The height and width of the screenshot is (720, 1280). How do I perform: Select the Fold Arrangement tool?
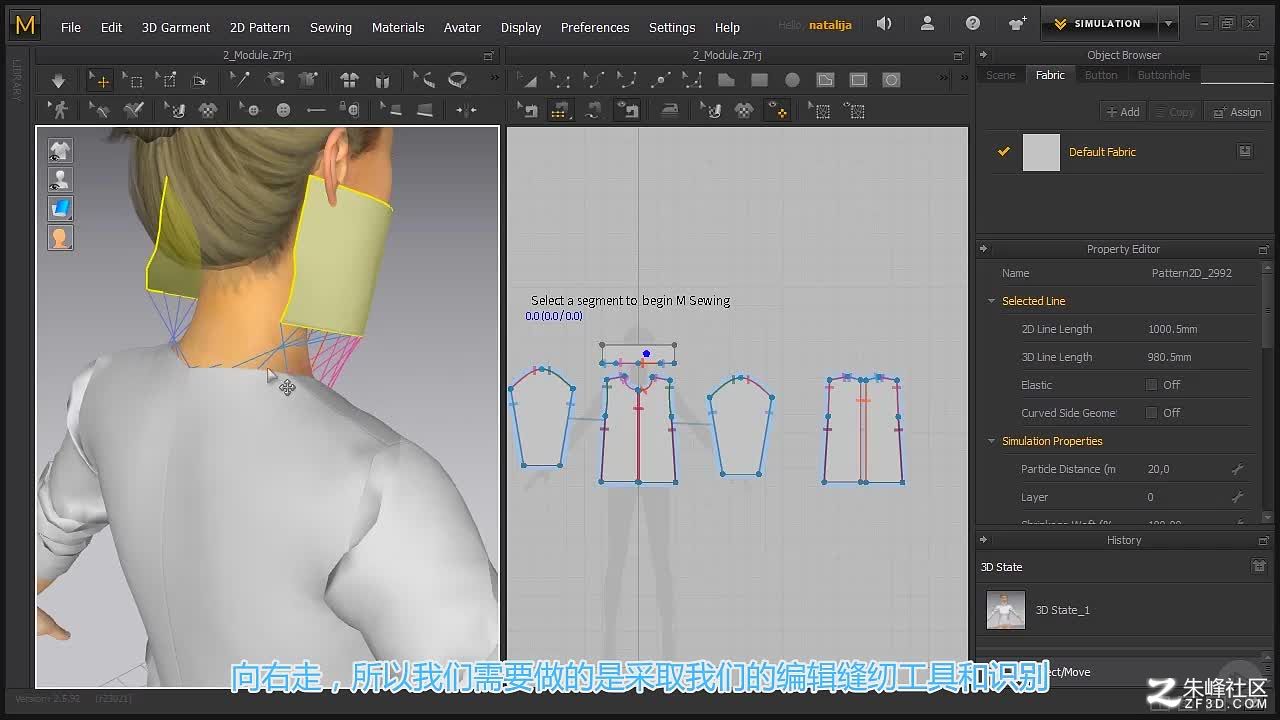(199, 80)
